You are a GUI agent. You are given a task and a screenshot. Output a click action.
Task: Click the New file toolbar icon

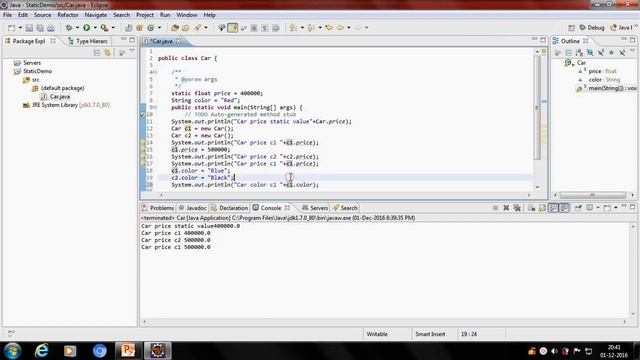11,28
